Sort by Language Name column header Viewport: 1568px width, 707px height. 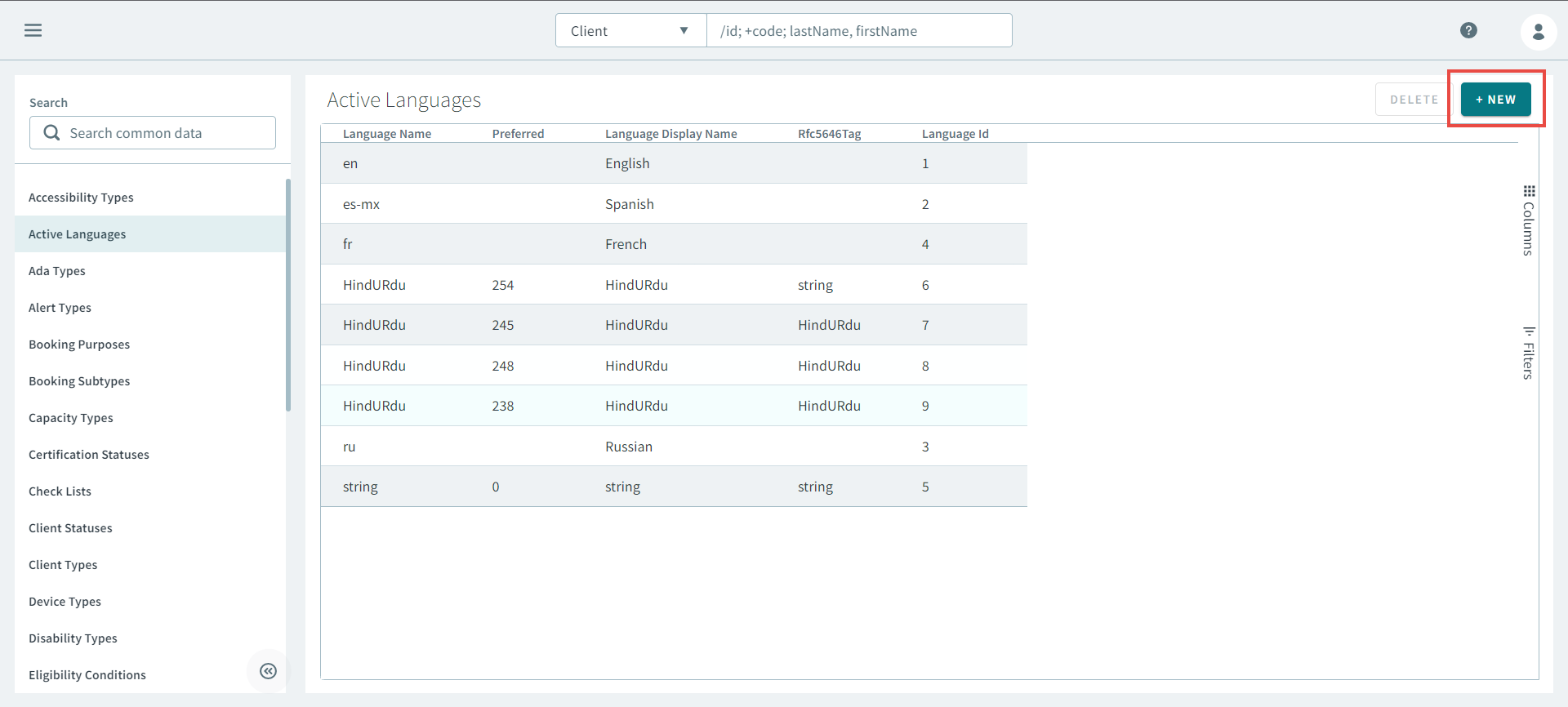coord(386,134)
